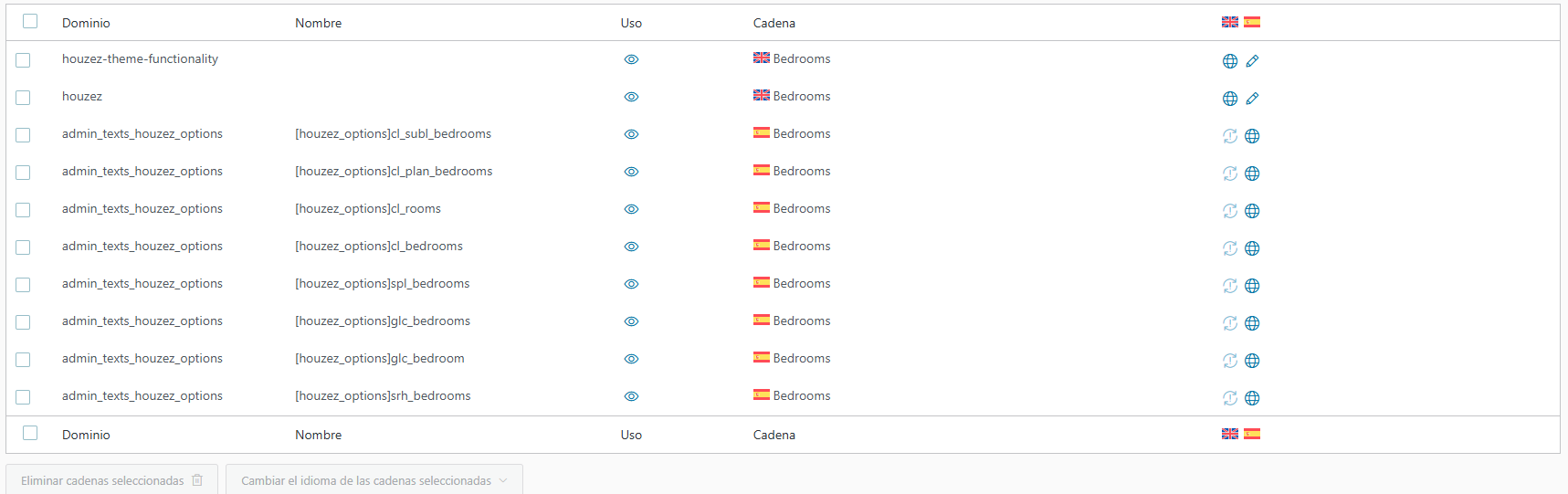Select the checkbox for the houzez-theme-functionality row

coord(23,60)
